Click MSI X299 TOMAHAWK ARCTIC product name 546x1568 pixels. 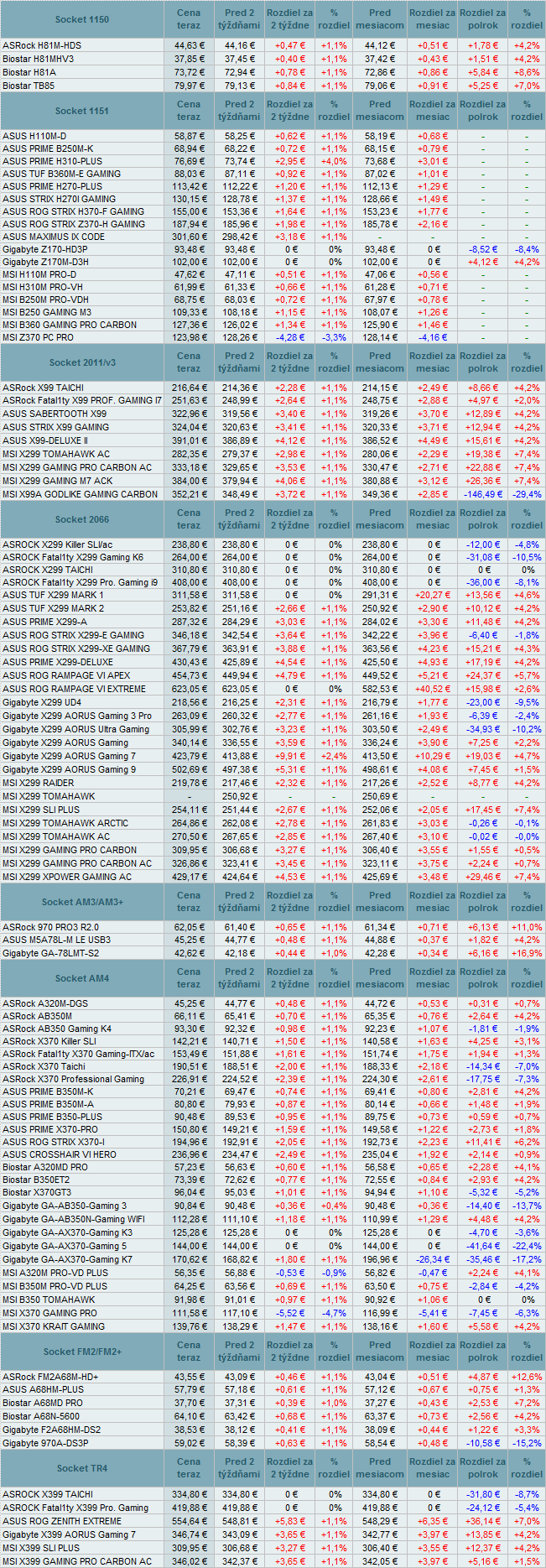point(65,823)
